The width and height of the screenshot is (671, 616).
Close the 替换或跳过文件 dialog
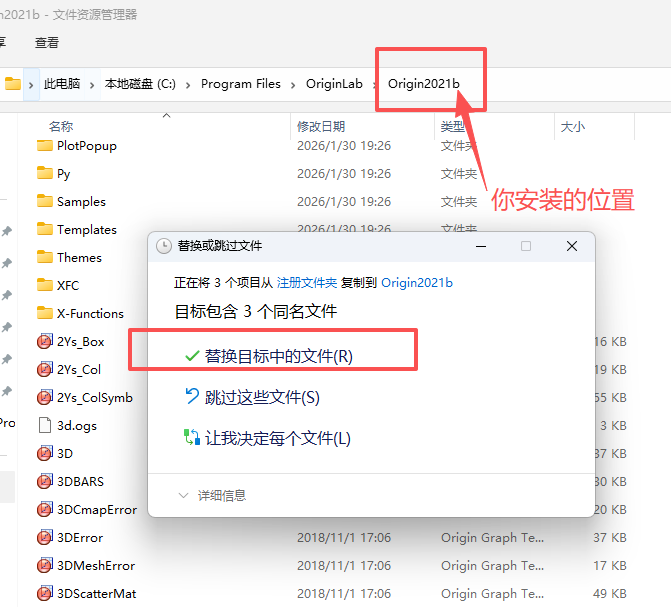point(572,246)
